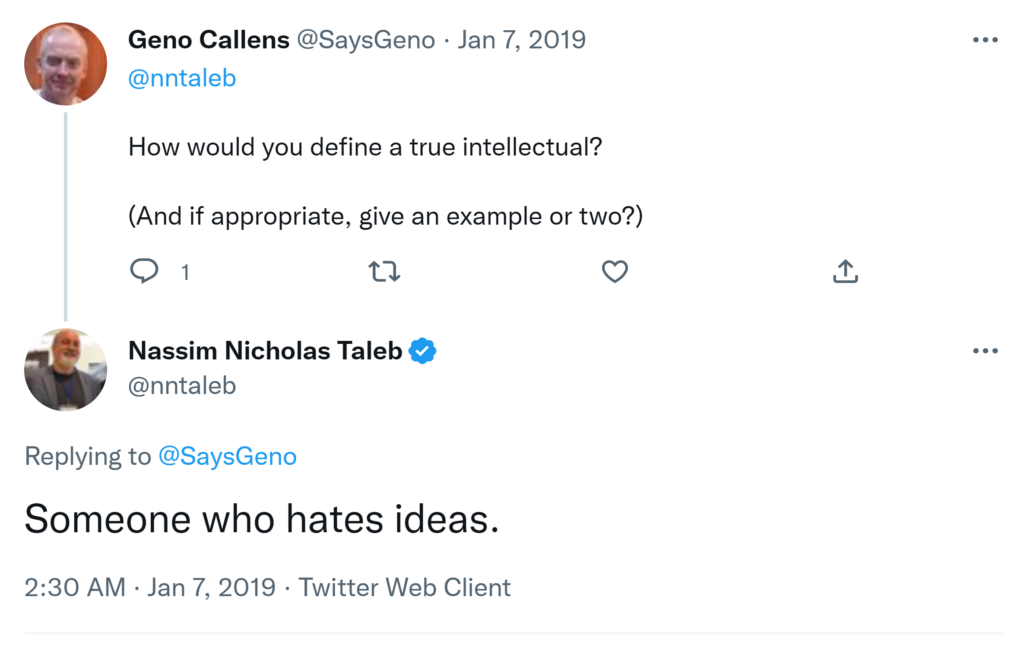Click the 2:30 AM · Jan 7, 2019 timestamp
The image size is (1024, 648).
click(x=150, y=587)
